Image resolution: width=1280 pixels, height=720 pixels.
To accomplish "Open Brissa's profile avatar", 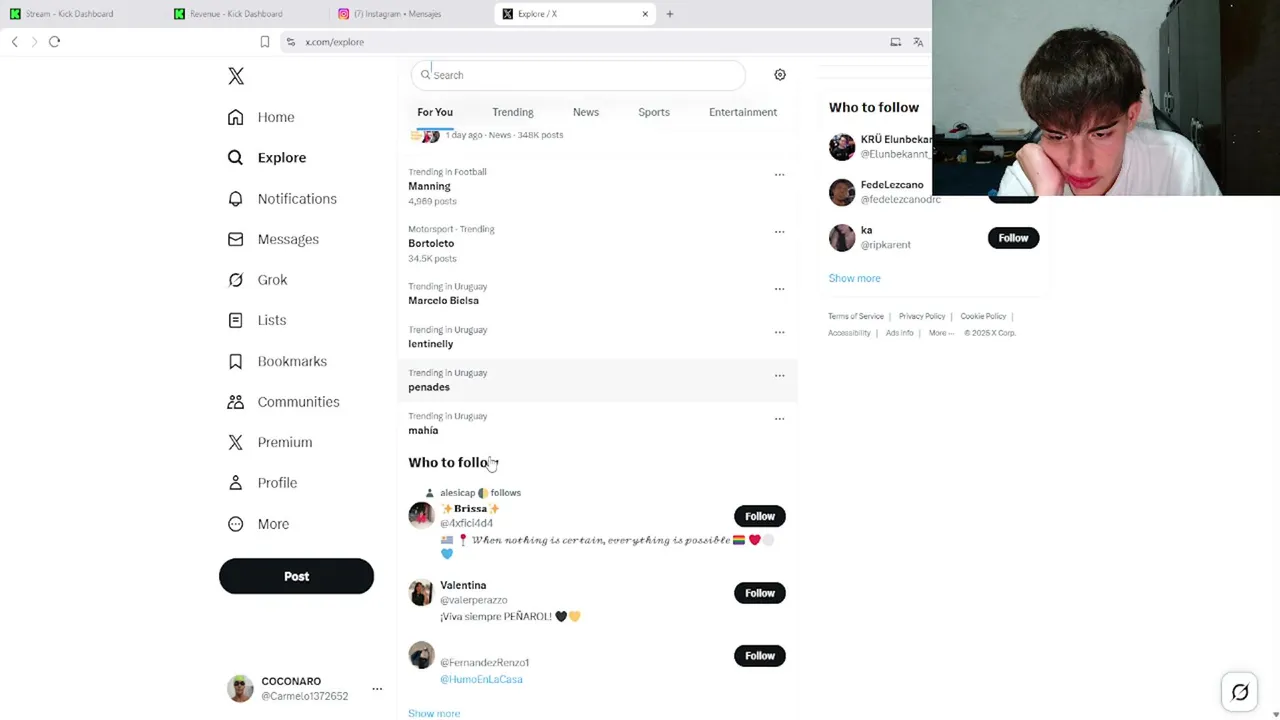I will (x=422, y=515).
